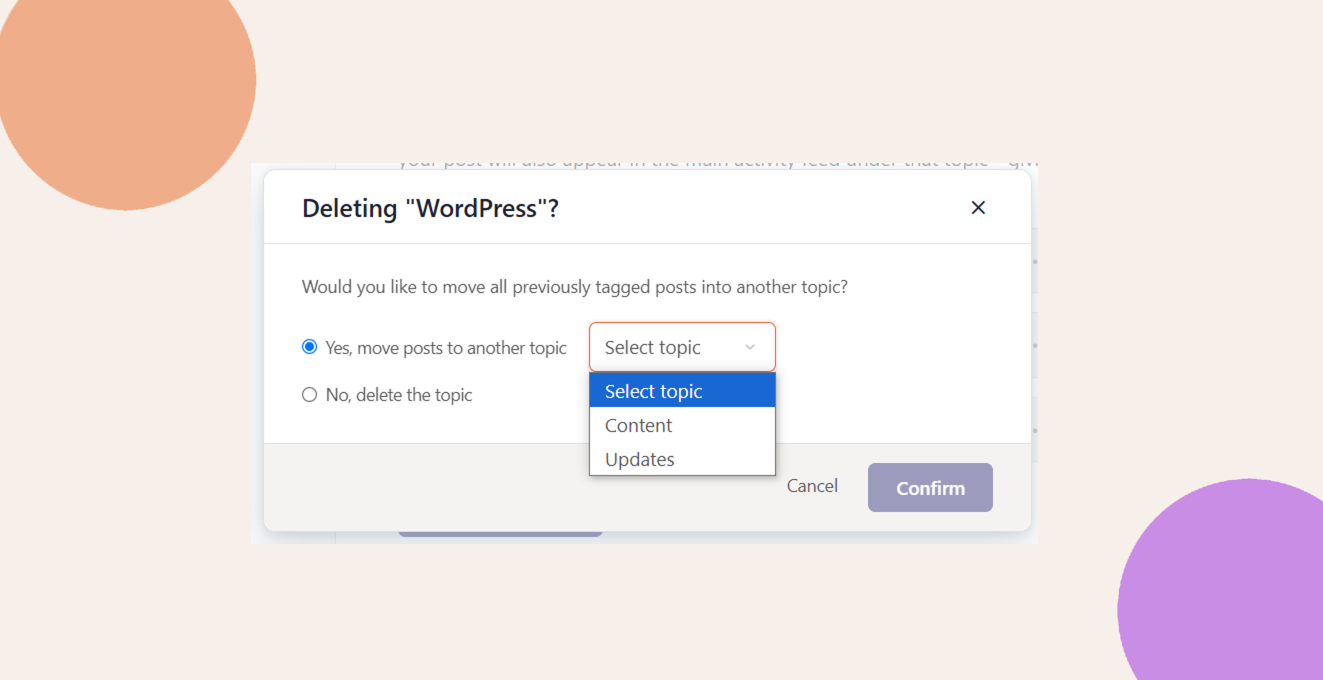The image size is (1323, 680).
Task: Choose 'Updates' from the topic list
Action: [682, 459]
